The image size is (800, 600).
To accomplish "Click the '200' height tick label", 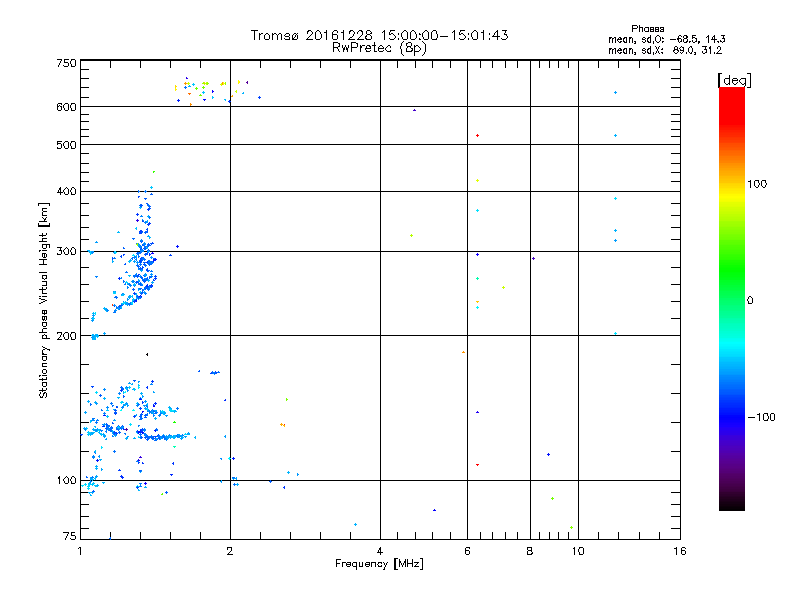I will 66,336.
